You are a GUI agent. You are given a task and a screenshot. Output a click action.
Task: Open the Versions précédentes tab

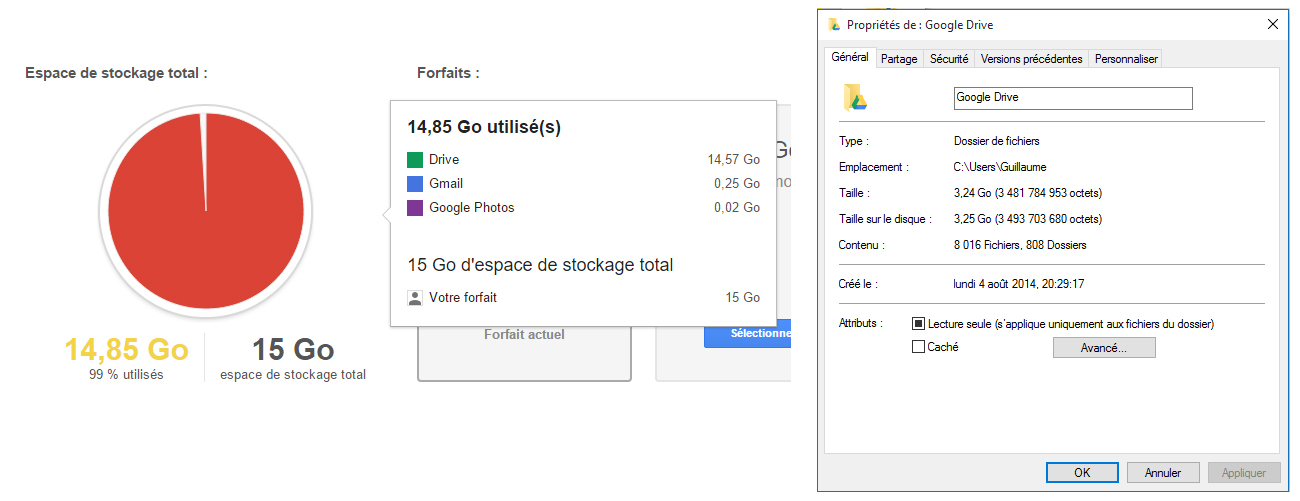1031,59
